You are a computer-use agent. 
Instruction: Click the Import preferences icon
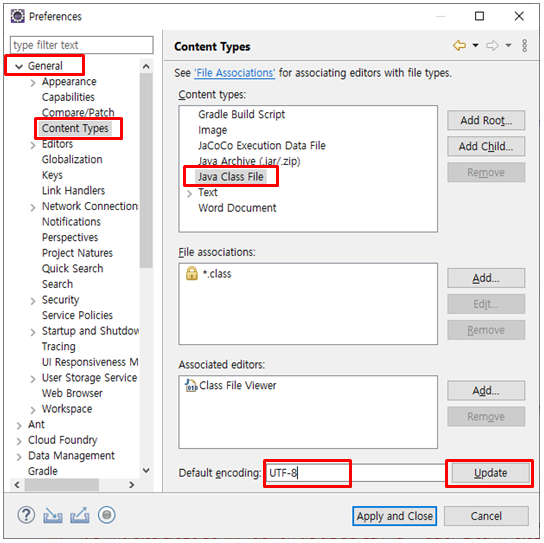click(x=53, y=515)
